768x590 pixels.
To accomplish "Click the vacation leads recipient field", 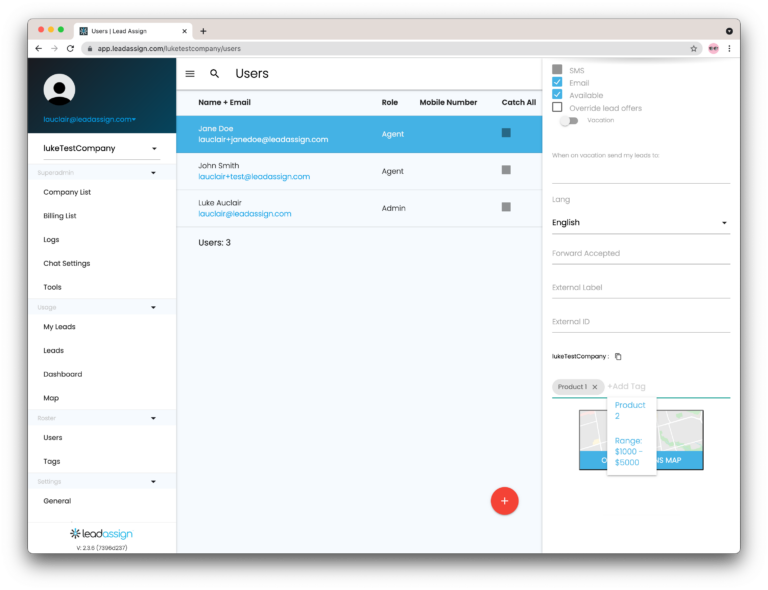I will (x=641, y=173).
